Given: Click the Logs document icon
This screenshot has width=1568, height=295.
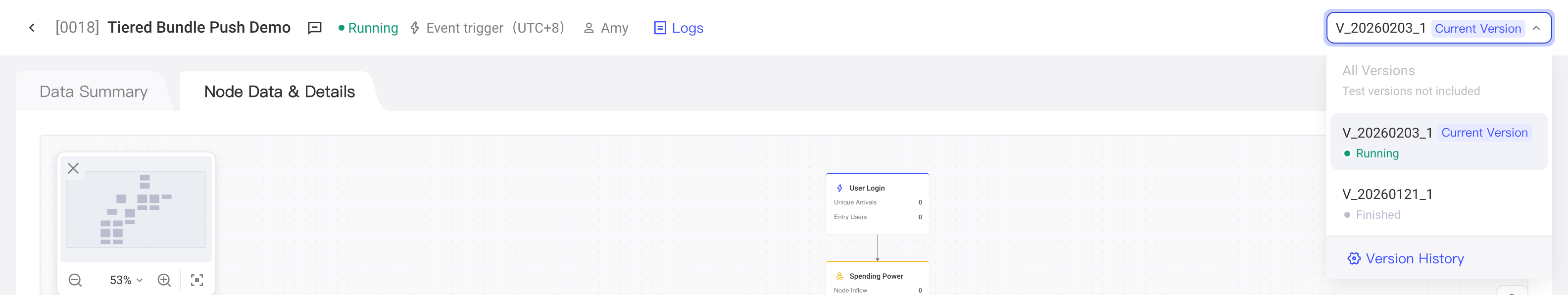Looking at the screenshot, I should click(x=660, y=28).
